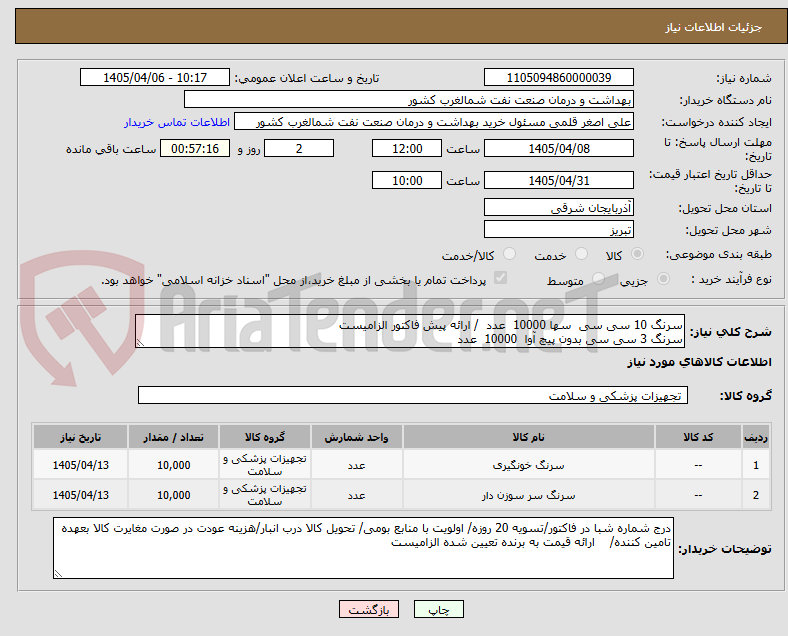
Task: Choose the متوسط purchase type radio
Action: click(x=598, y=279)
